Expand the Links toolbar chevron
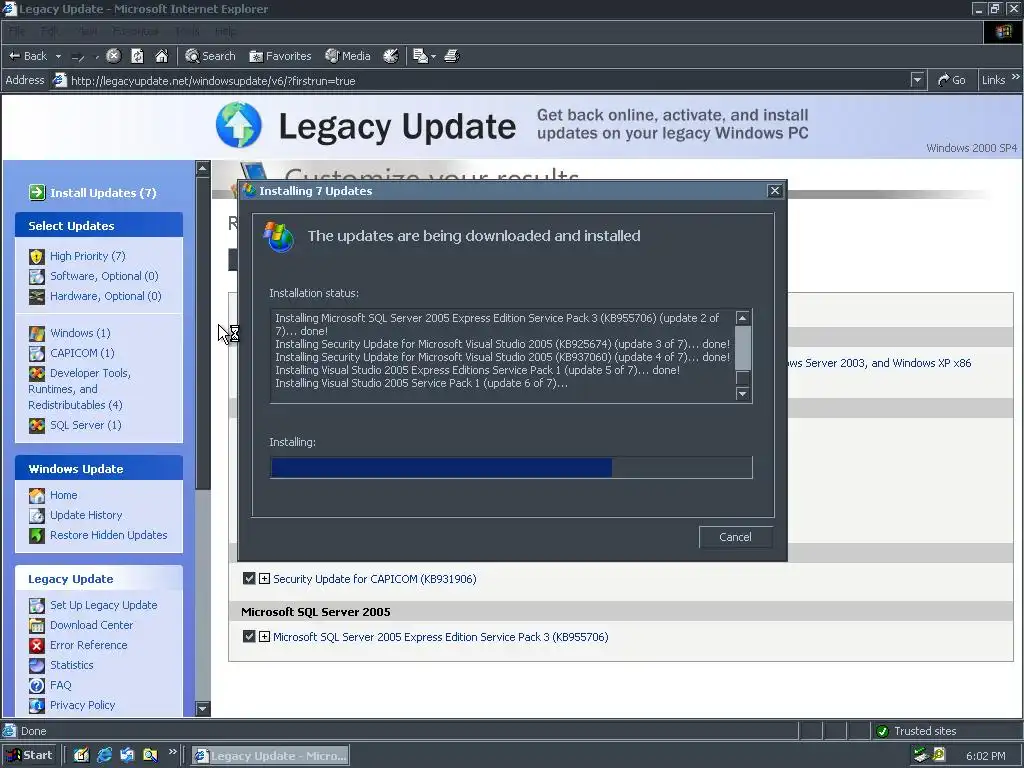Screen dimensions: 1024x768 coord(1016,77)
